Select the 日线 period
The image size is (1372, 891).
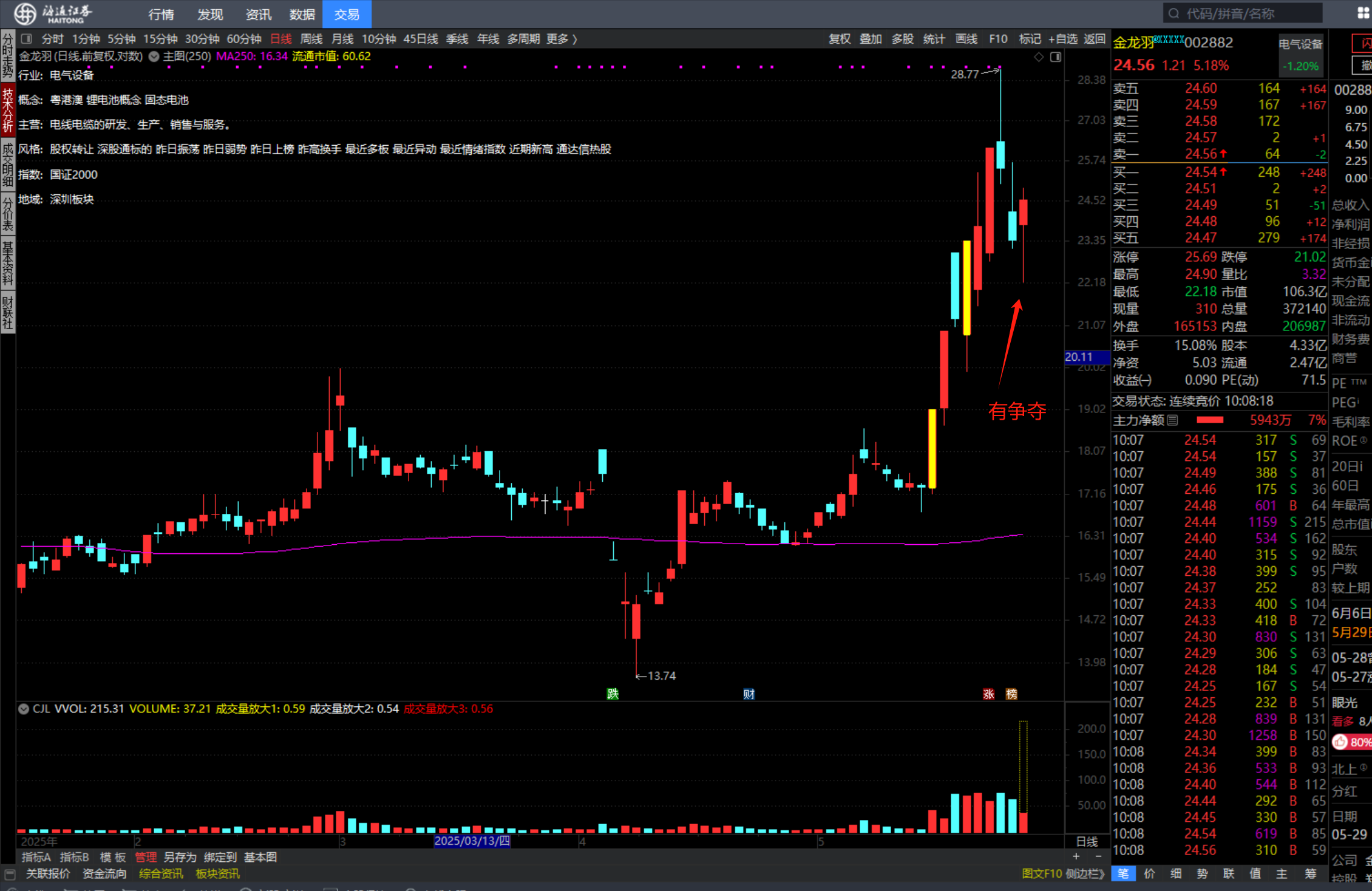(280, 39)
